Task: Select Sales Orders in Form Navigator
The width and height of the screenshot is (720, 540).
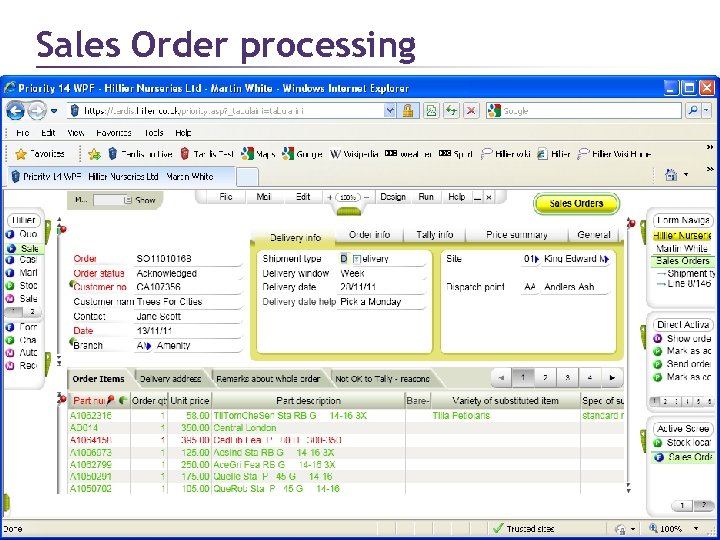Action: 683,261
